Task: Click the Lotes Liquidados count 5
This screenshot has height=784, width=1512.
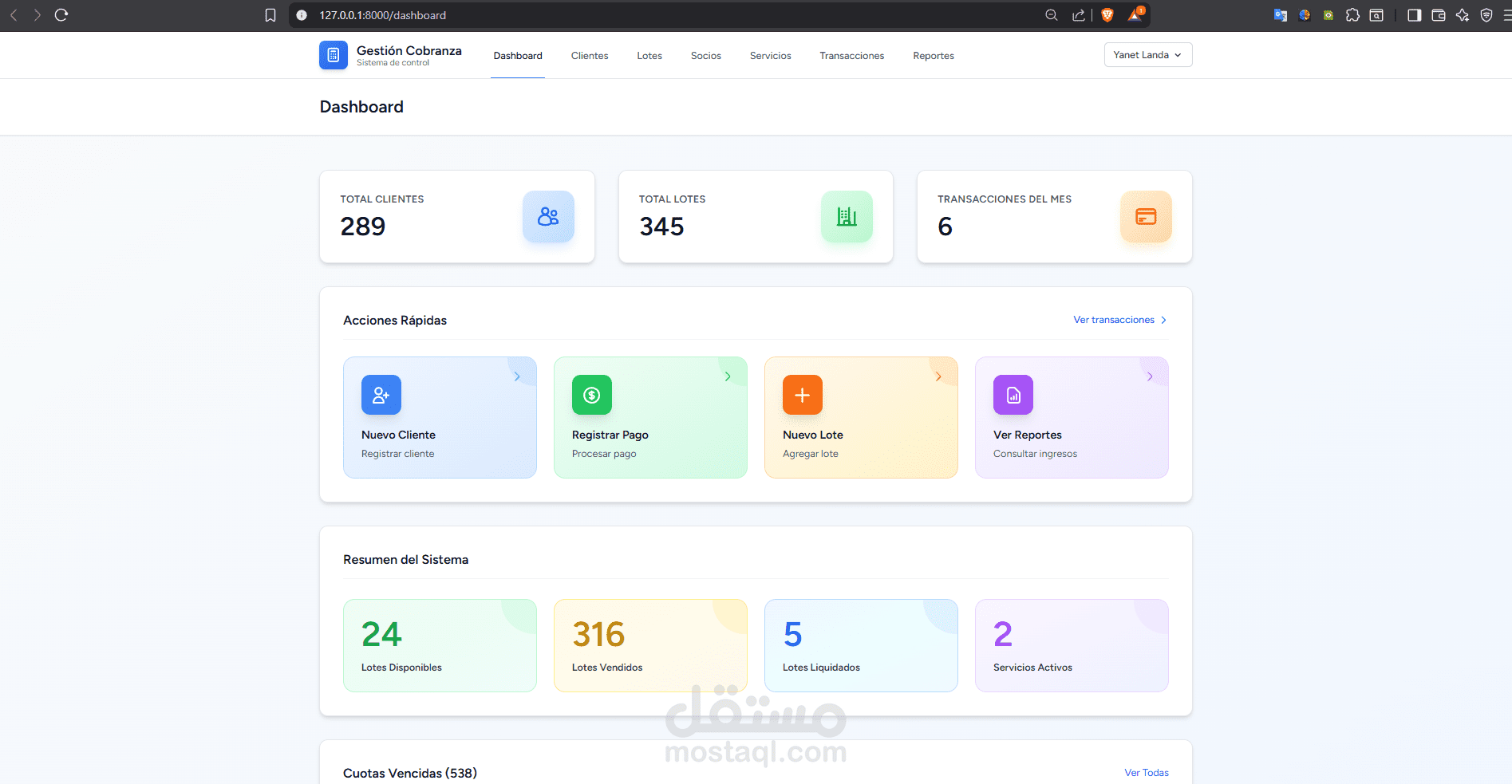Action: point(793,635)
